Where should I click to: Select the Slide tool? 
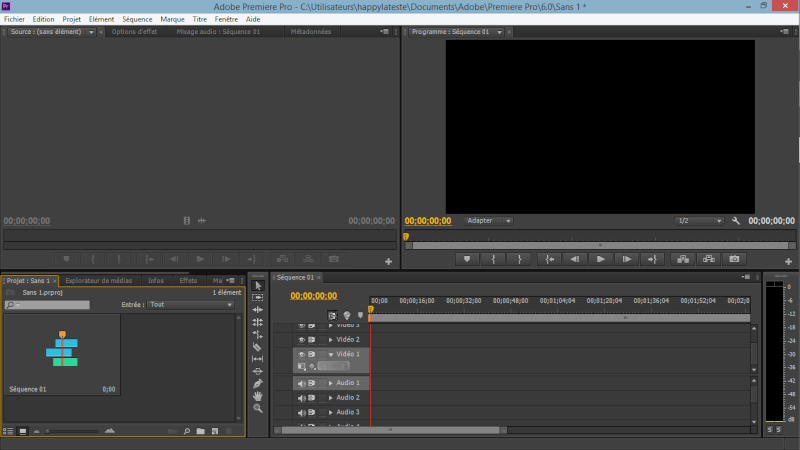(258, 371)
